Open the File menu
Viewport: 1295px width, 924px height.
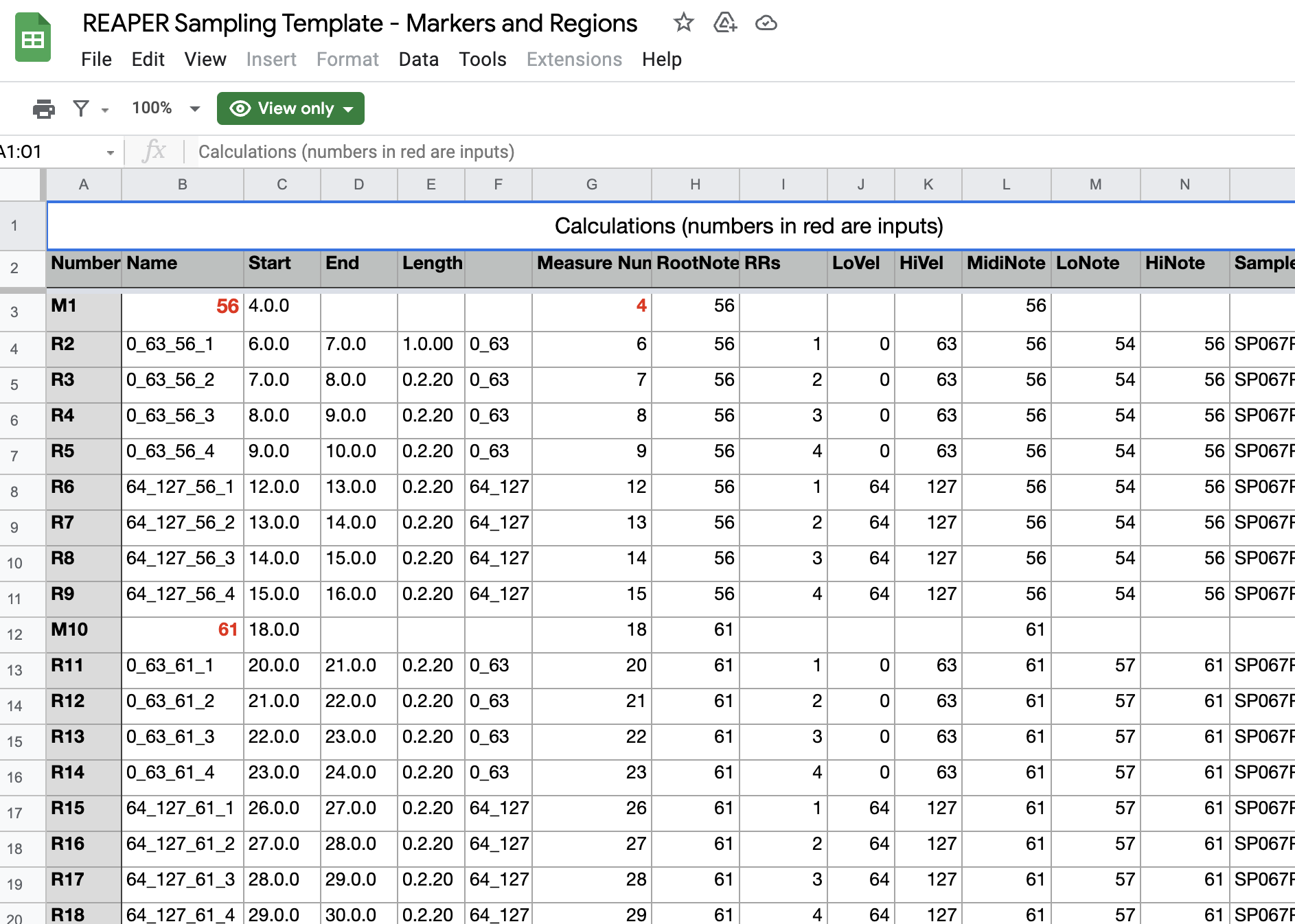96,60
